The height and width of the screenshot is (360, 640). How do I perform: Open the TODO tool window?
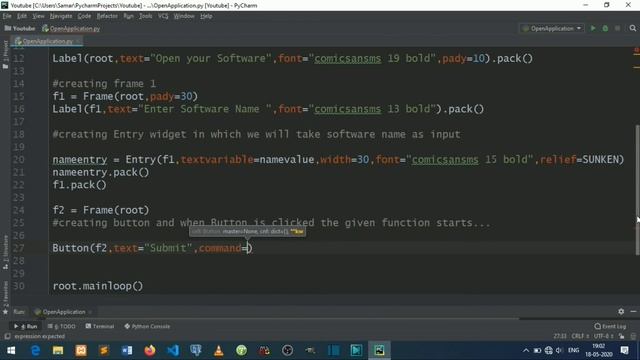(62, 326)
